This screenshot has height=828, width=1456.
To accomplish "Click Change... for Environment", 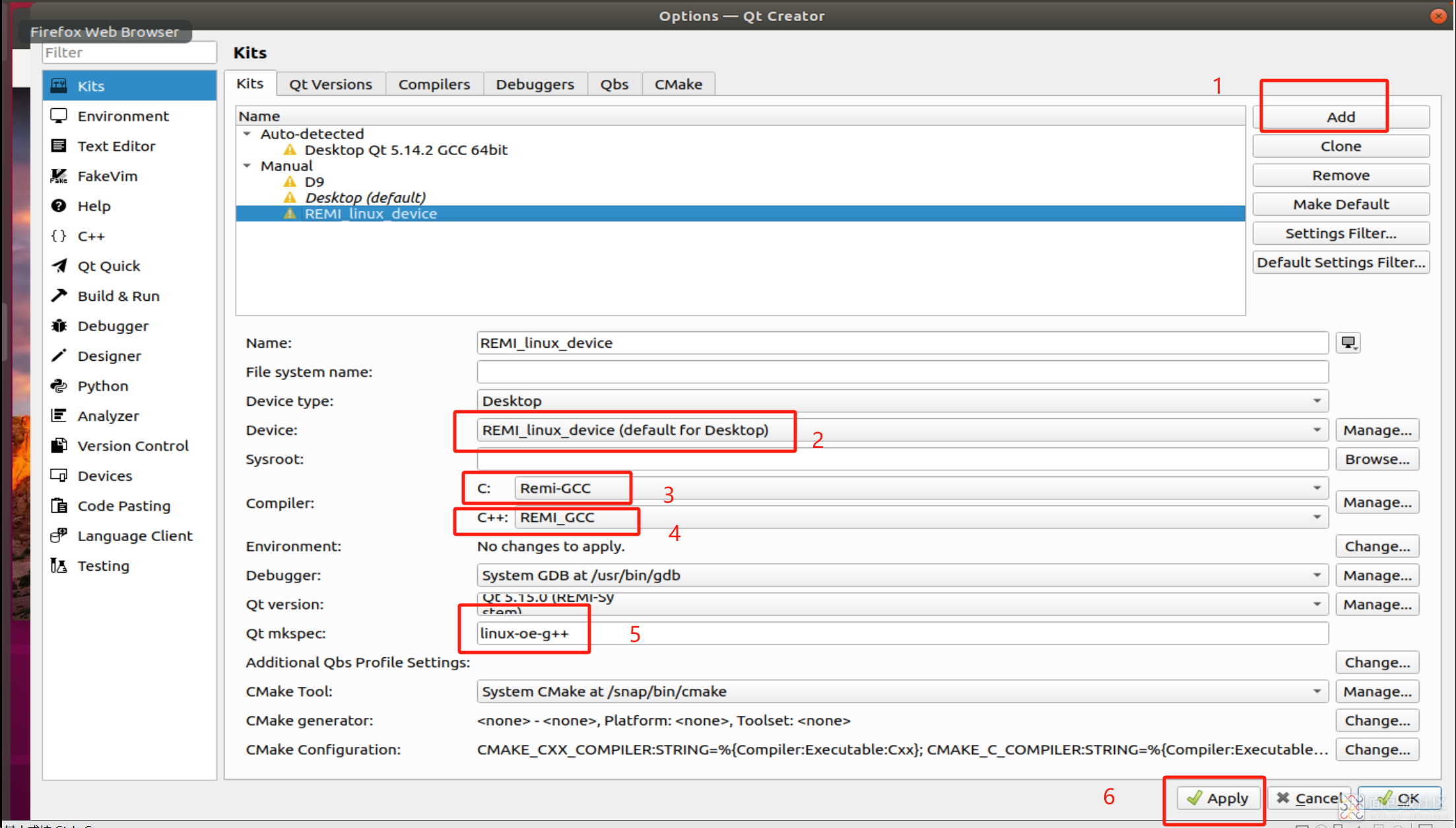I will click(x=1377, y=546).
